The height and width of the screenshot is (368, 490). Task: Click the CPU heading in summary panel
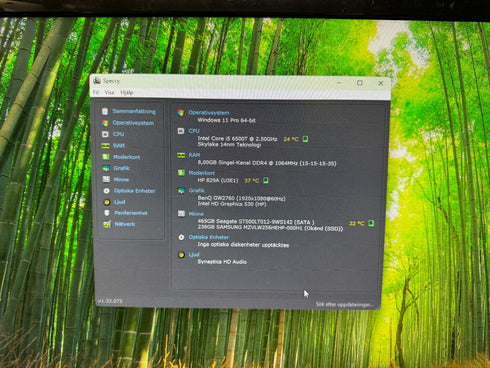click(194, 131)
